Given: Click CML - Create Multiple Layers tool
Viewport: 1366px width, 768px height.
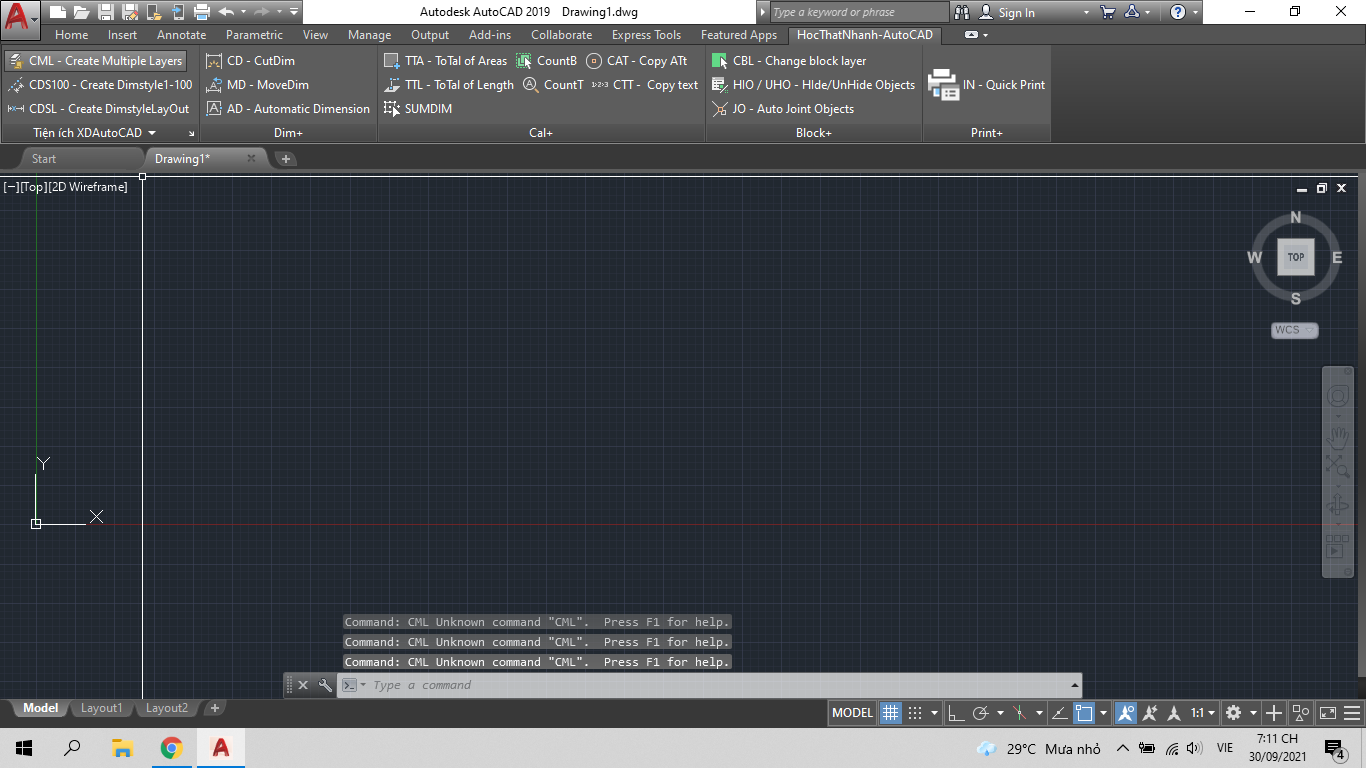Looking at the screenshot, I should 94,61.
